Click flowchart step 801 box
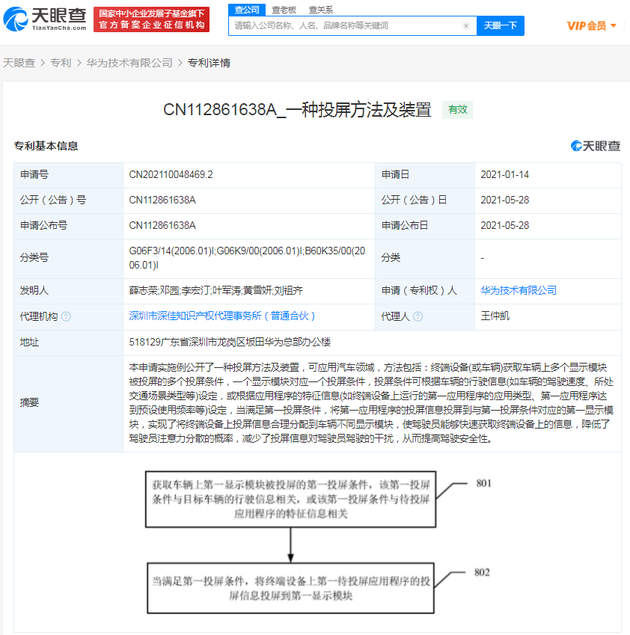Screen dimensions: 630x635 [288, 497]
